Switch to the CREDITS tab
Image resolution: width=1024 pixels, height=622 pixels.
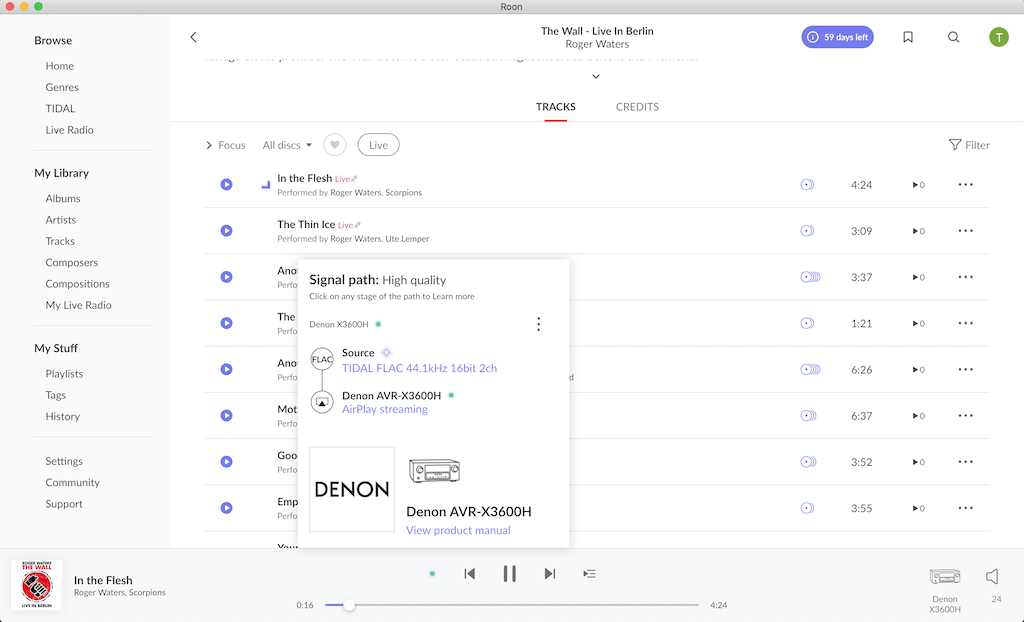click(637, 106)
